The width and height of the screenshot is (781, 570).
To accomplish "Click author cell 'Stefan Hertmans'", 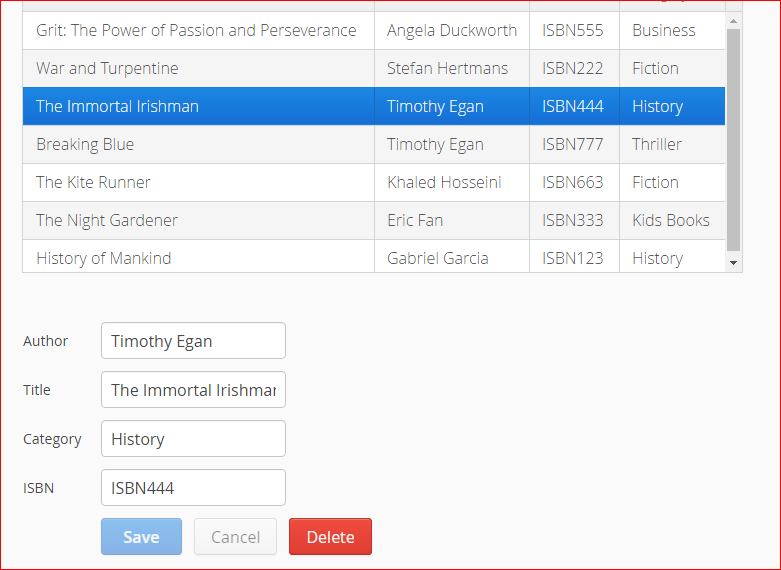I will click(452, 68).
